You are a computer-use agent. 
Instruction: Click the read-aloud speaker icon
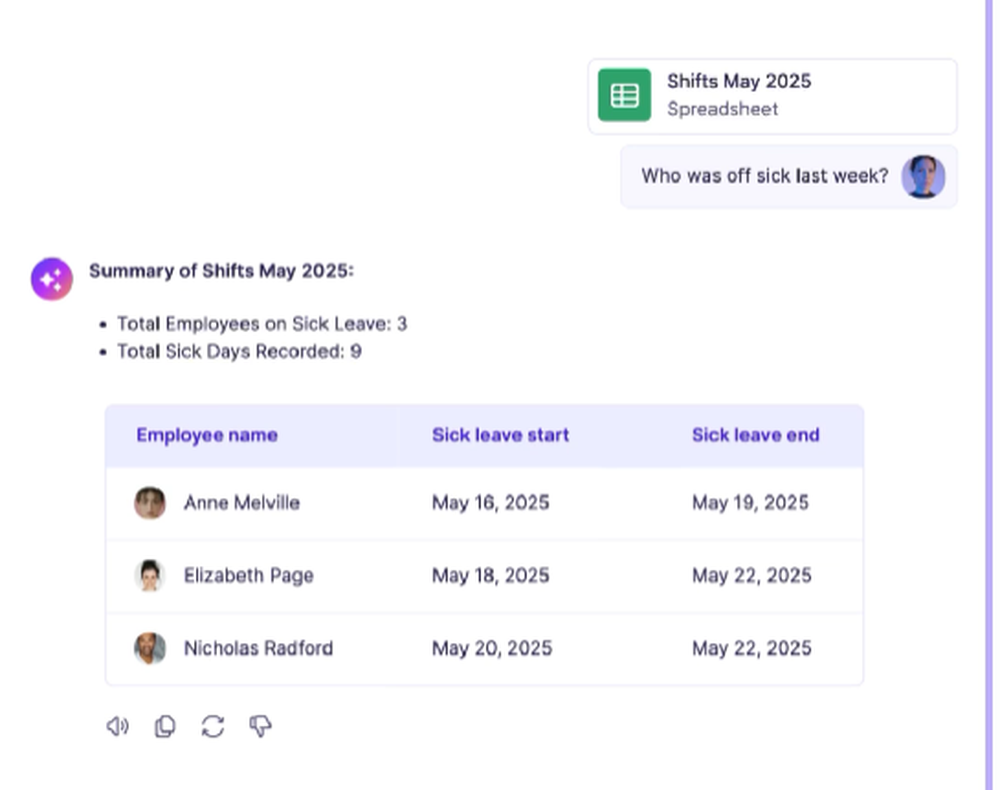coord(117,726)
